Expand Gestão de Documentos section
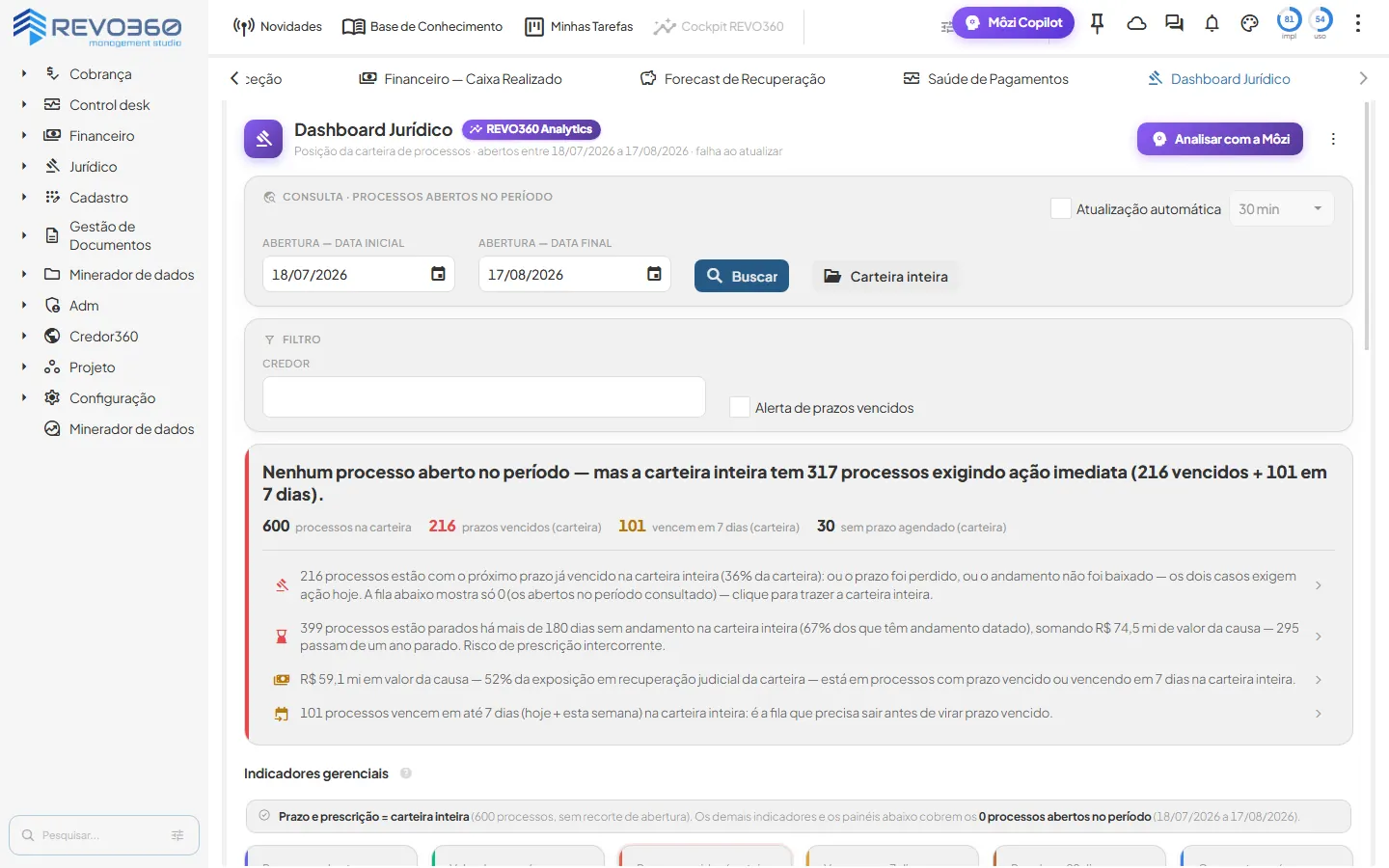This screenshot has width=1389, height=868. point(24,235)
